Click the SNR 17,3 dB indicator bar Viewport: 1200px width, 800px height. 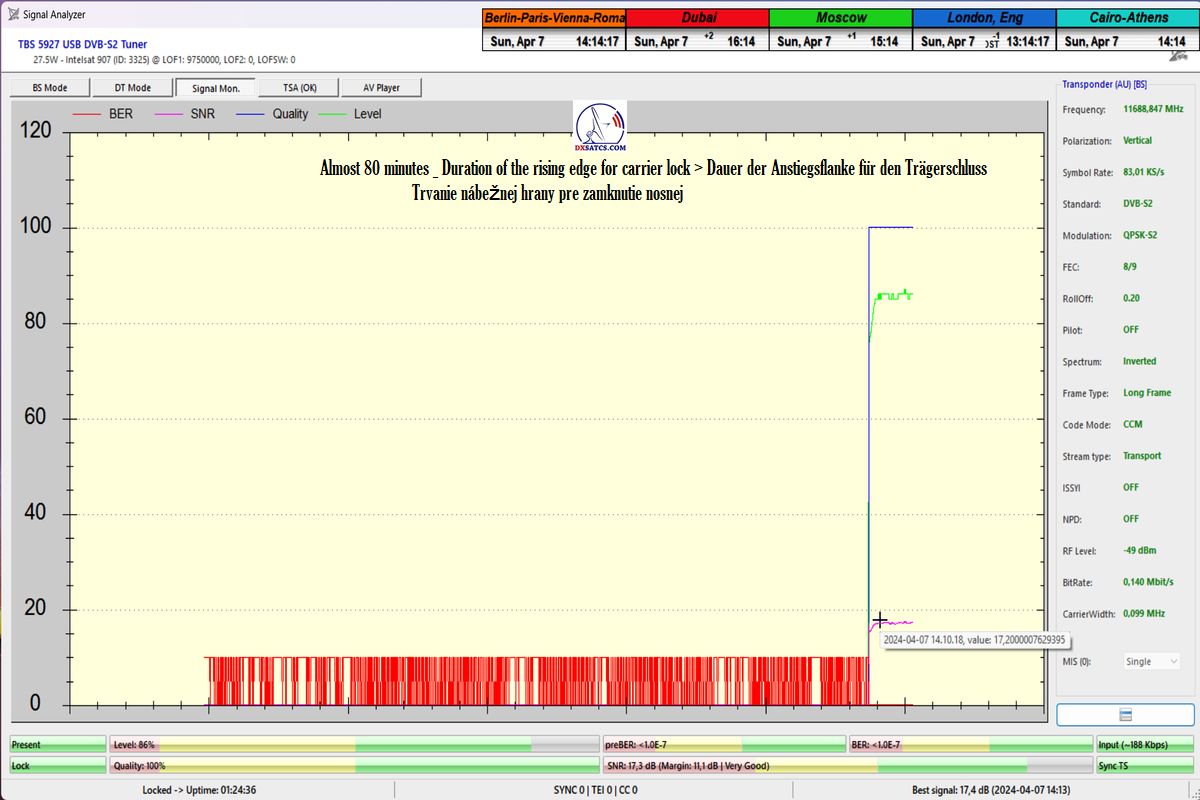pyautogui.click(x=846, y=765)
